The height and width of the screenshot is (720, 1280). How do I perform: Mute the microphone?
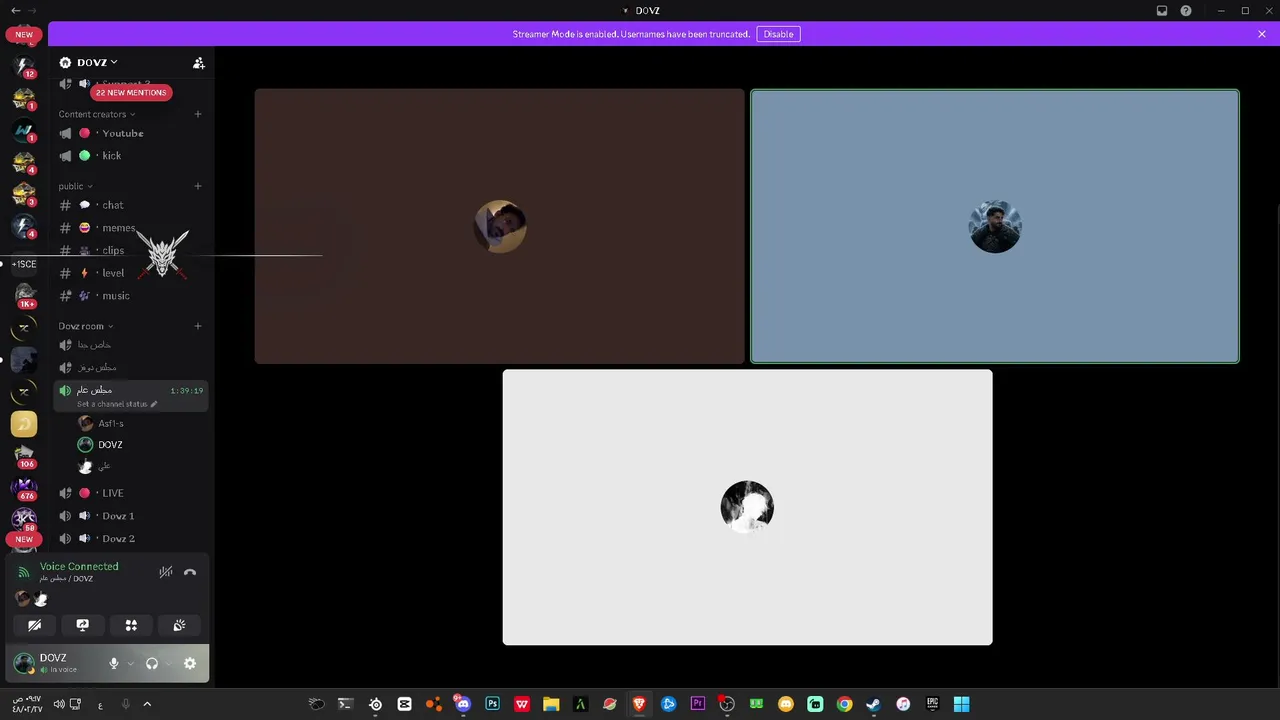coord(114,663)
